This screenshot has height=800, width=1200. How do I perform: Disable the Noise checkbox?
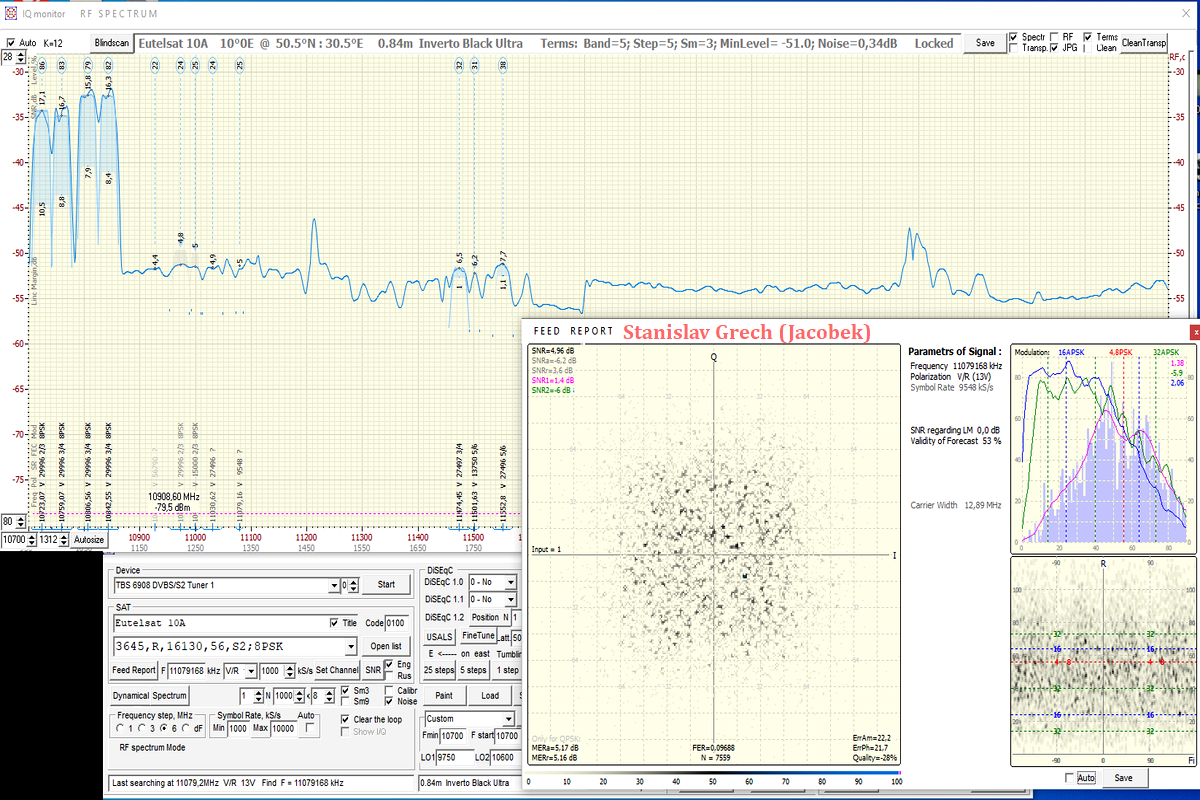[389, 702]
